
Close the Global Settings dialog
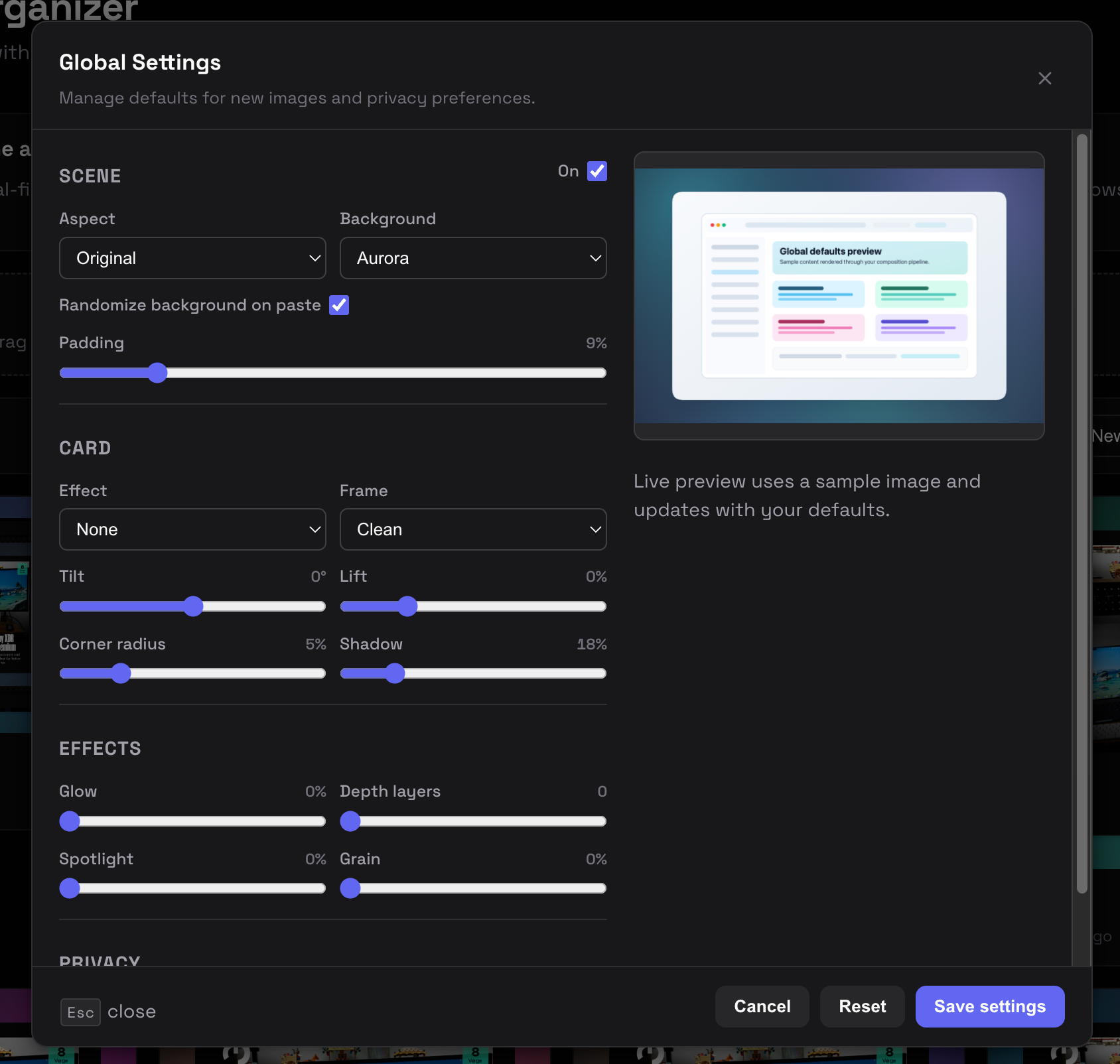(1044, 78)
